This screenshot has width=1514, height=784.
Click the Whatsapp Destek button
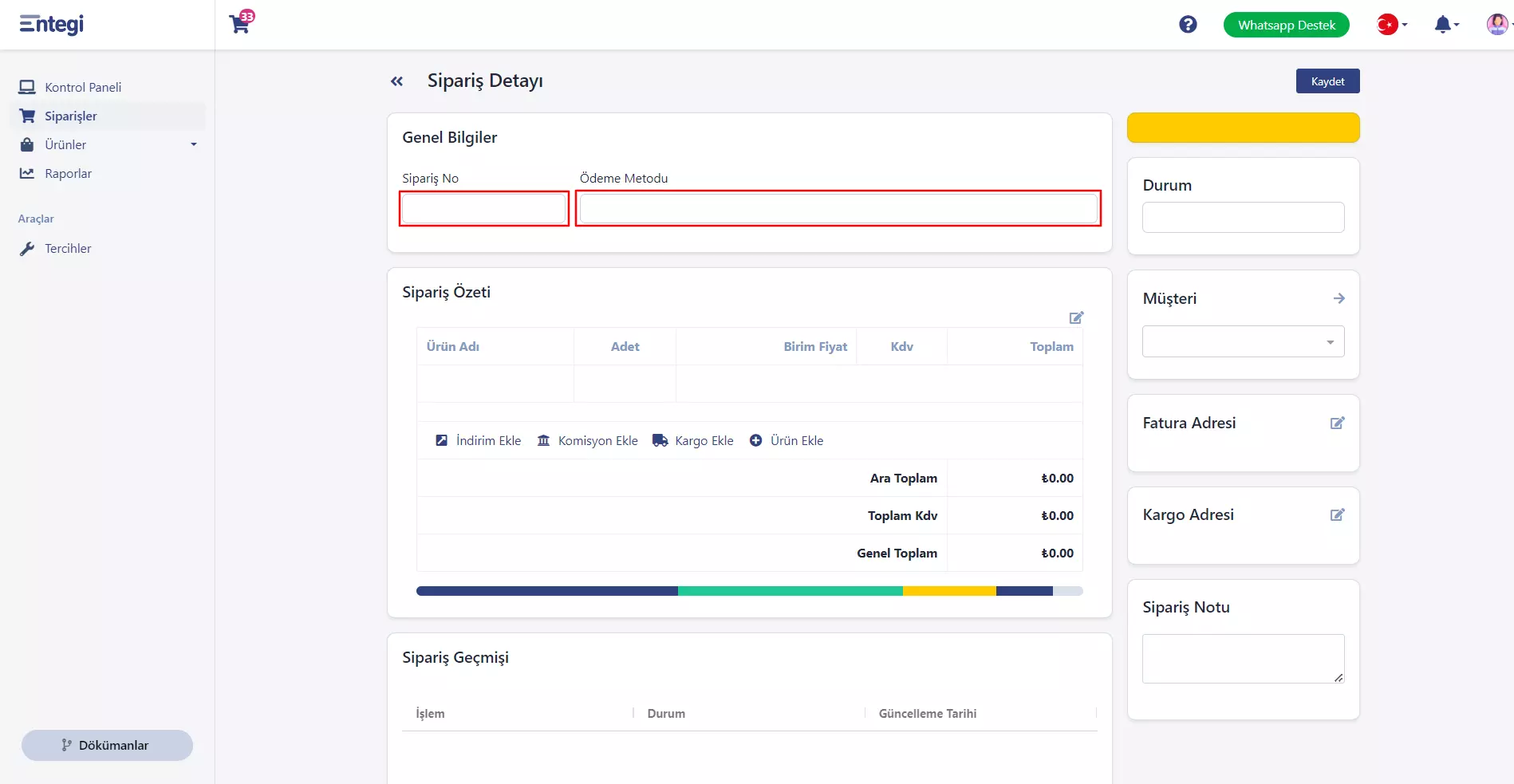pyautogui.click(x=1286, y=25)
